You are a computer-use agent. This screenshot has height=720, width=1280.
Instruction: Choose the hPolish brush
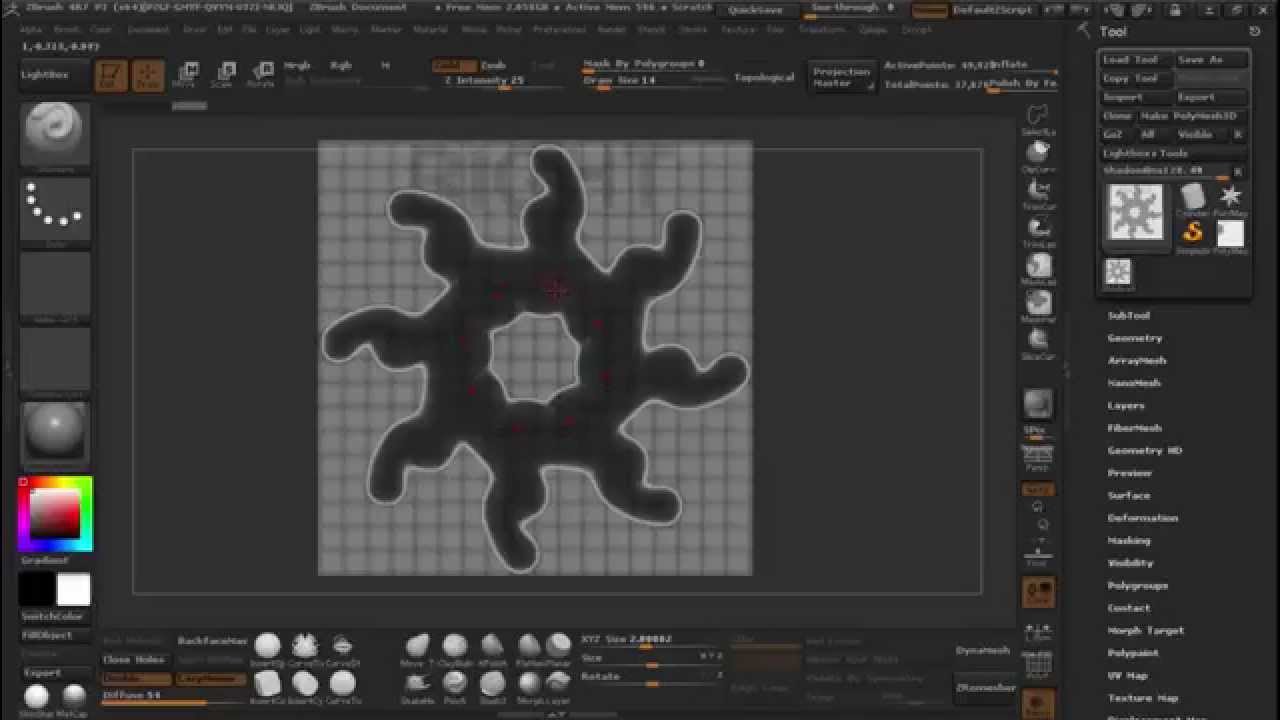coord(492,648)
